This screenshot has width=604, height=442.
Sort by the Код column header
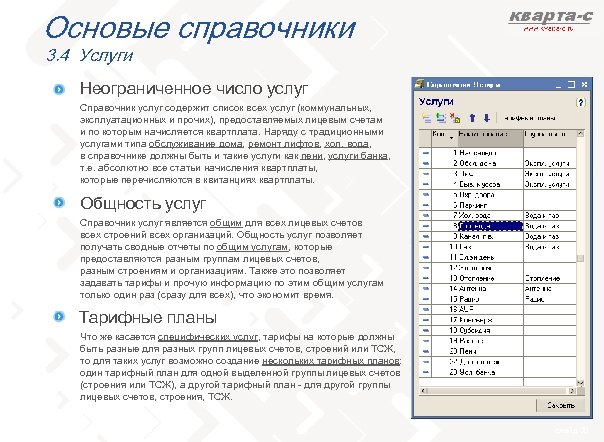click(444, 138)
